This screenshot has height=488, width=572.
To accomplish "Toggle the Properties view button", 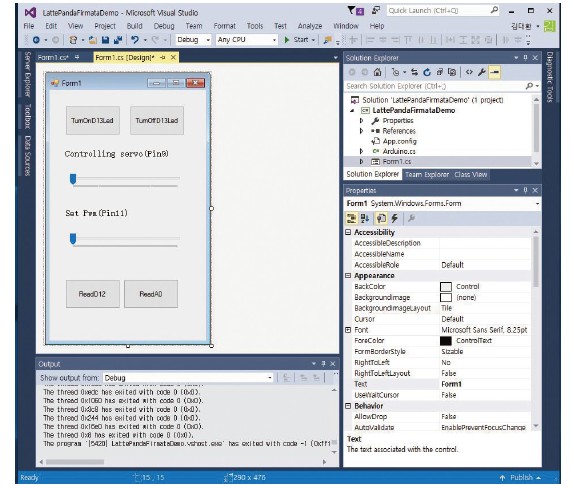I will 381,218.
